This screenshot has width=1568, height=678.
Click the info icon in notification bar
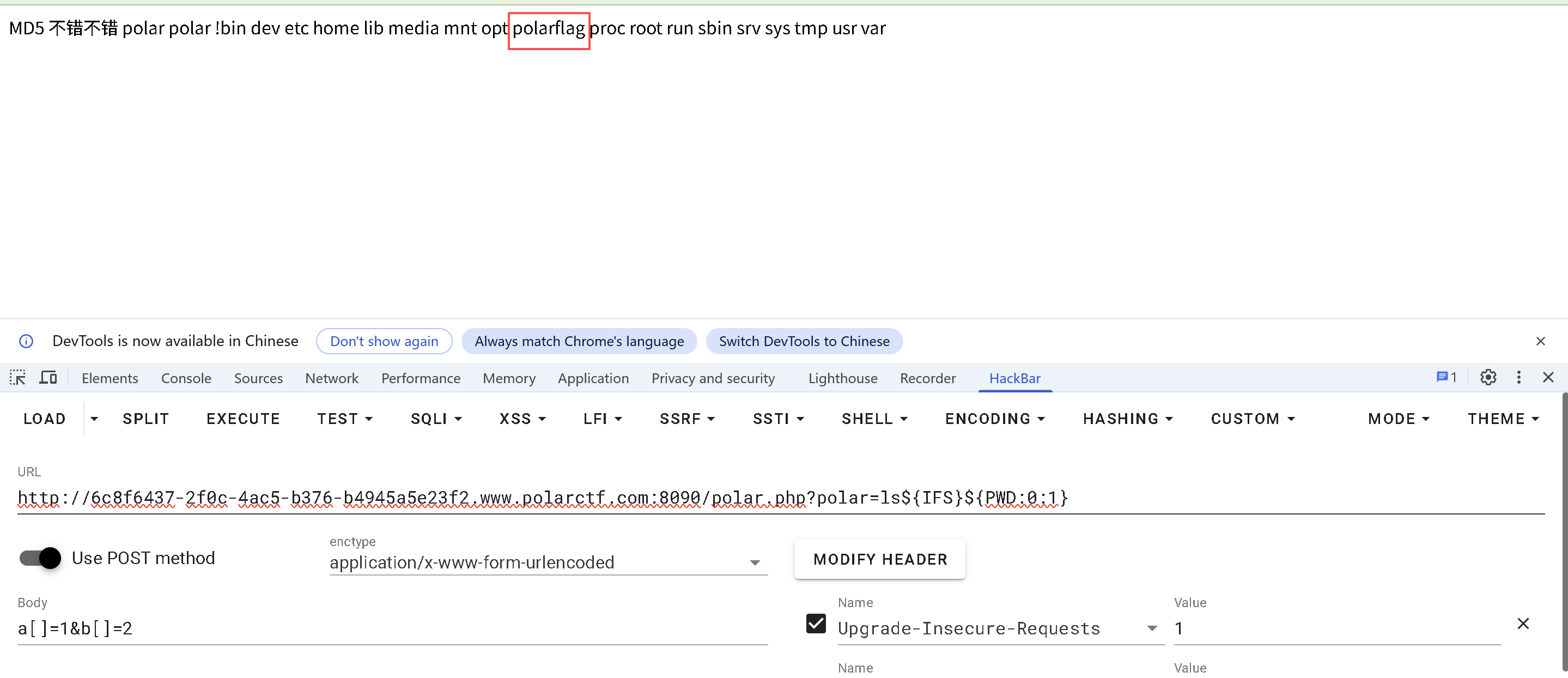pos(26,341)
